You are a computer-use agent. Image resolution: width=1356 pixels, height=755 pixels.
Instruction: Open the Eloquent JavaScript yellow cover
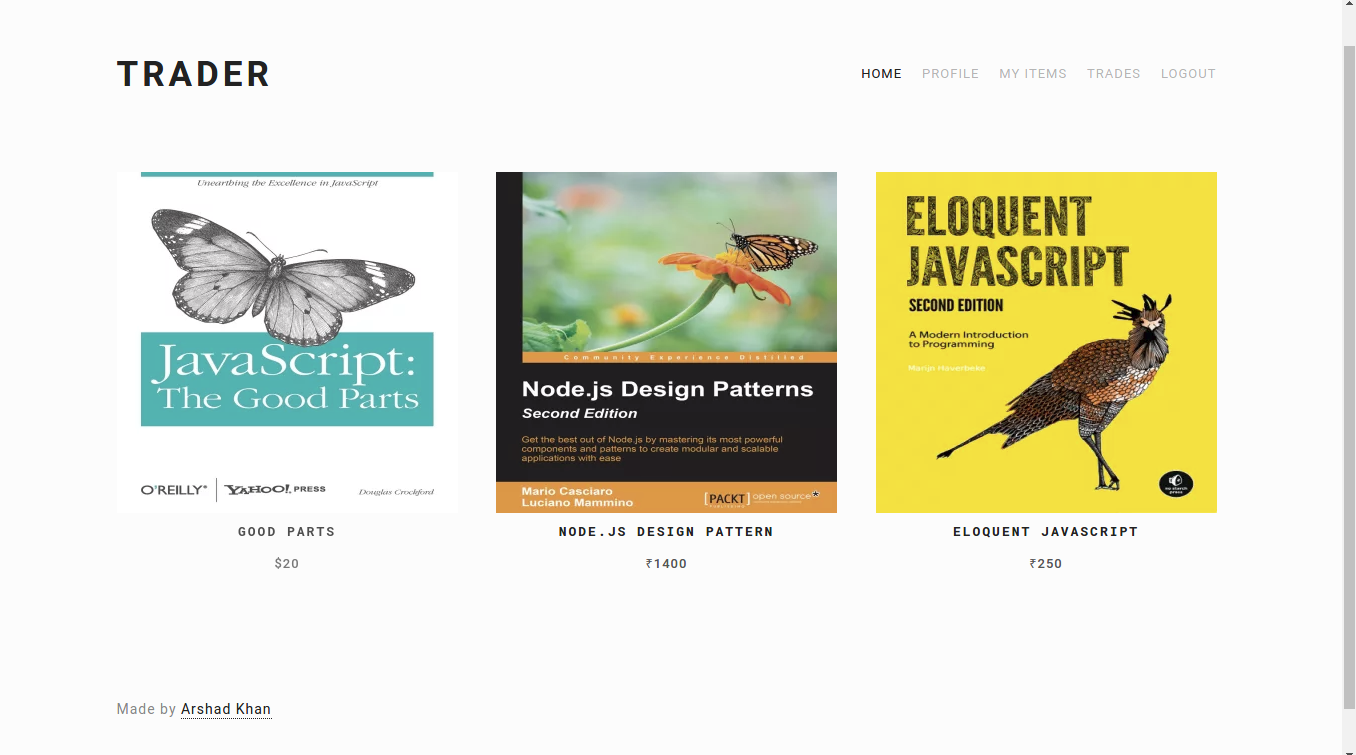click(1046, 342)
